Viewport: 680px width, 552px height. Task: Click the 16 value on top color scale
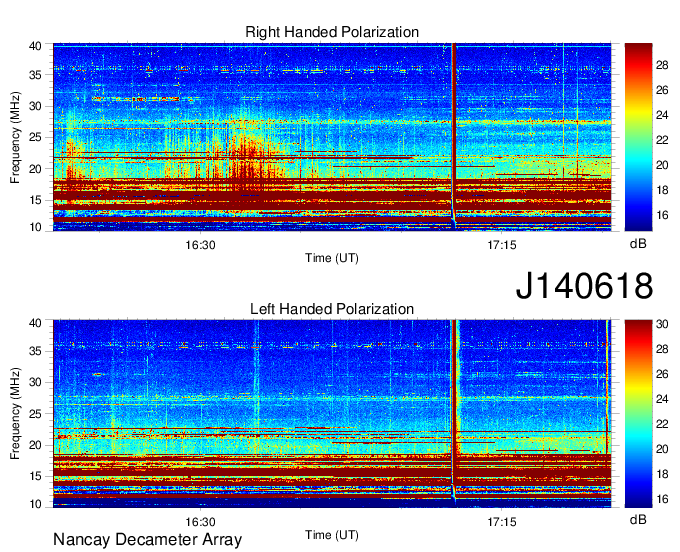coord(662,215)
